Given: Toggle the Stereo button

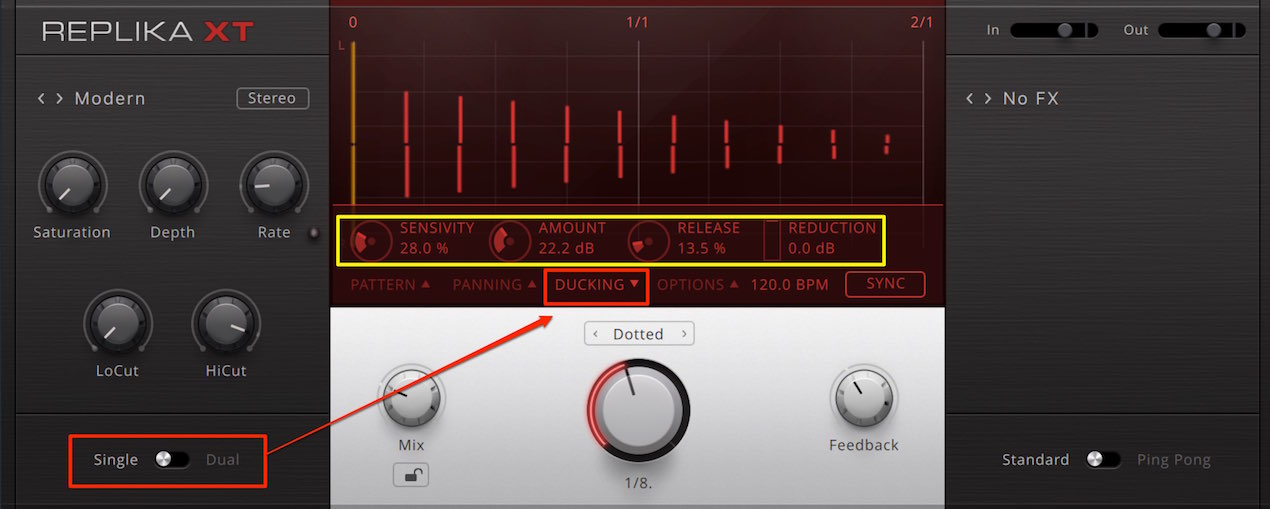Looking at the screenshot, I should pos(273,98).
